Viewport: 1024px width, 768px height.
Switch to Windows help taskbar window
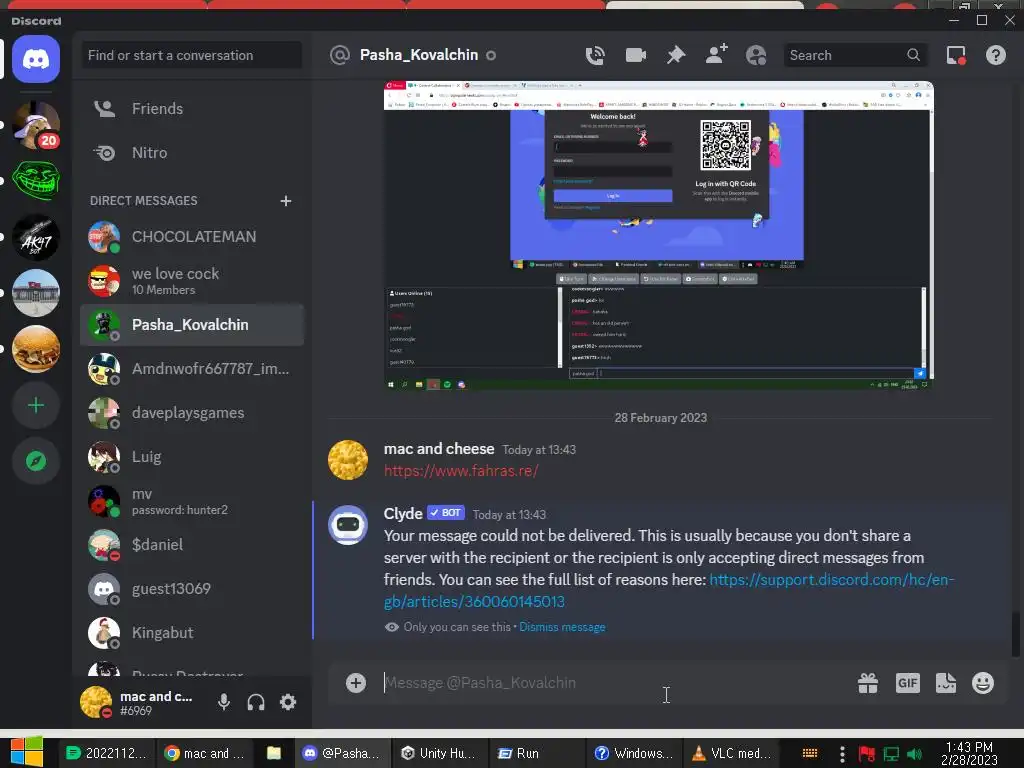click(x=633, y=753)
